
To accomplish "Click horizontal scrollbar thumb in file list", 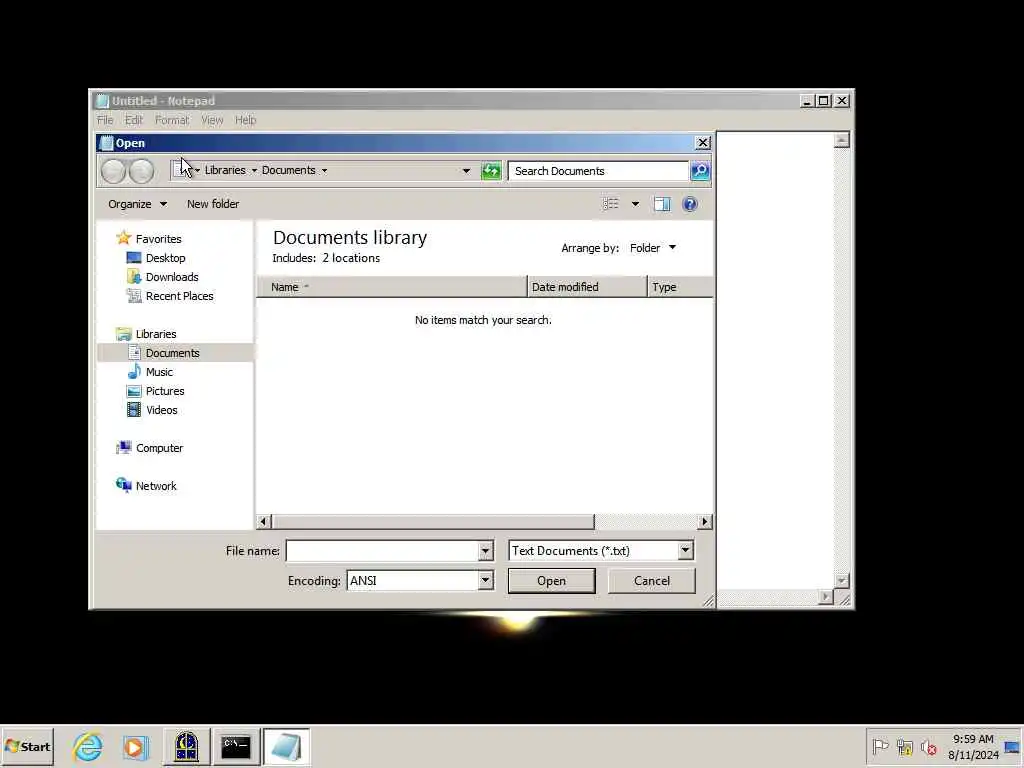I will (x=434, y=522).
